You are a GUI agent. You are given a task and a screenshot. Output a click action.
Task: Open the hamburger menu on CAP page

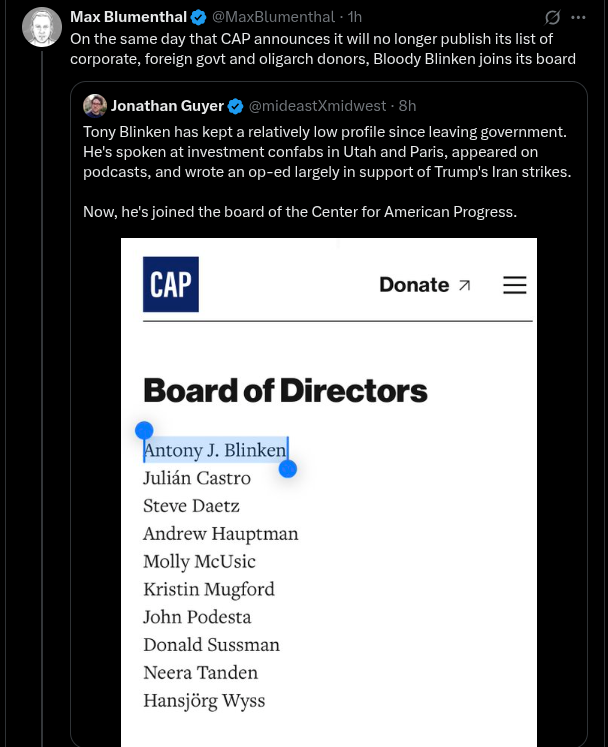click(x=515, y=285)
